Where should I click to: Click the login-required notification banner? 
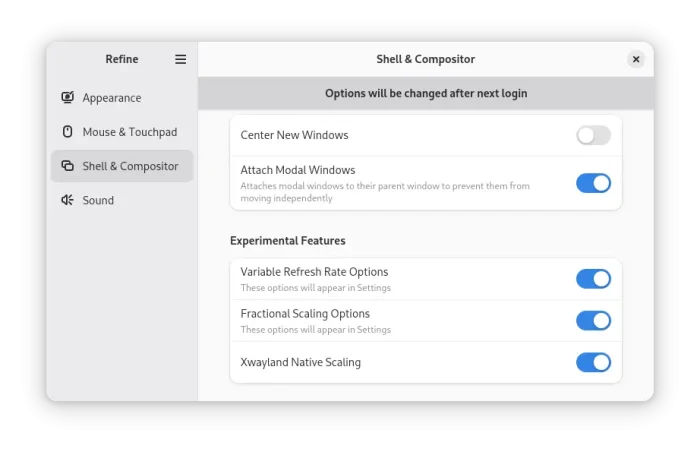coord(426,93)
